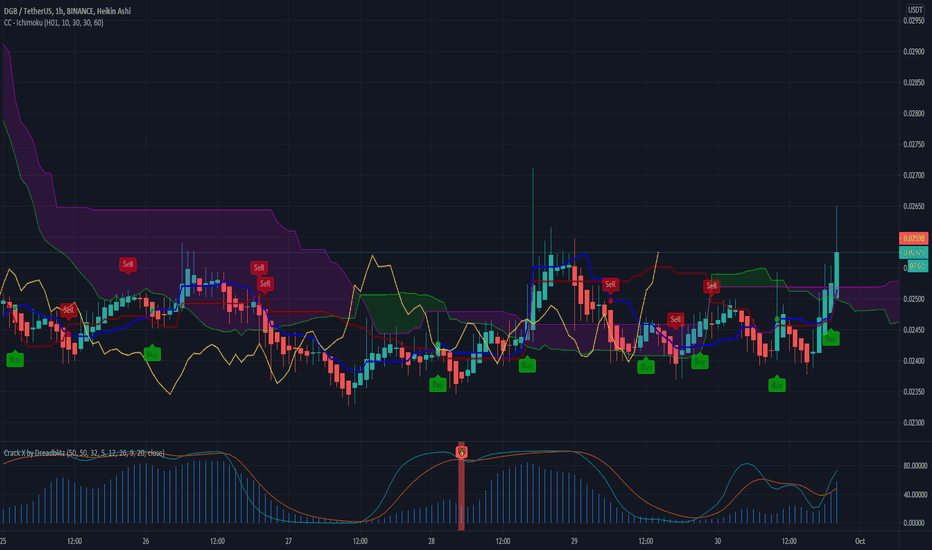Click the Sell marker just before the 30 date start
Image resolution: width=932 pixels, height=550 pixels.
point(711,287)
